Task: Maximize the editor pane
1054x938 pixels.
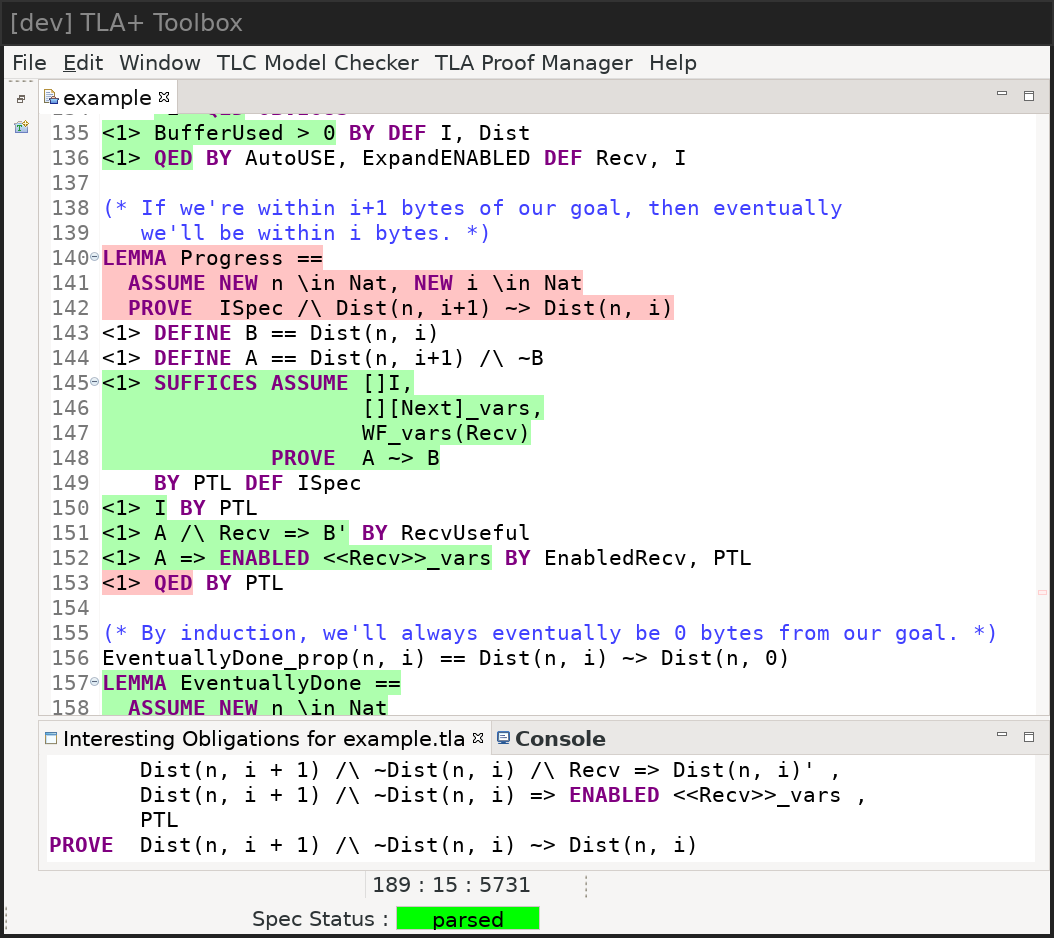Action: point(1028,96)
